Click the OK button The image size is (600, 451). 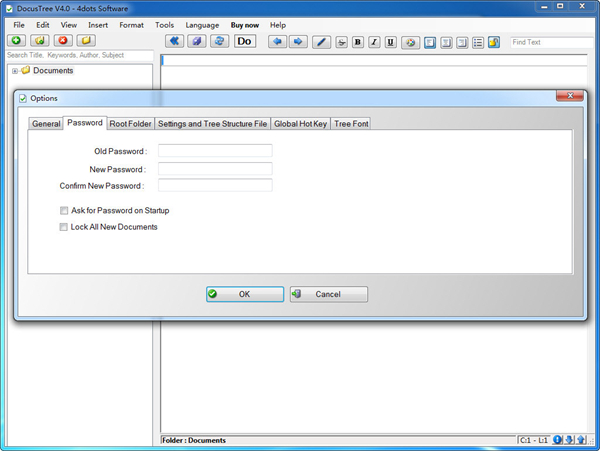pyautogui.click(x=245, y=294)
